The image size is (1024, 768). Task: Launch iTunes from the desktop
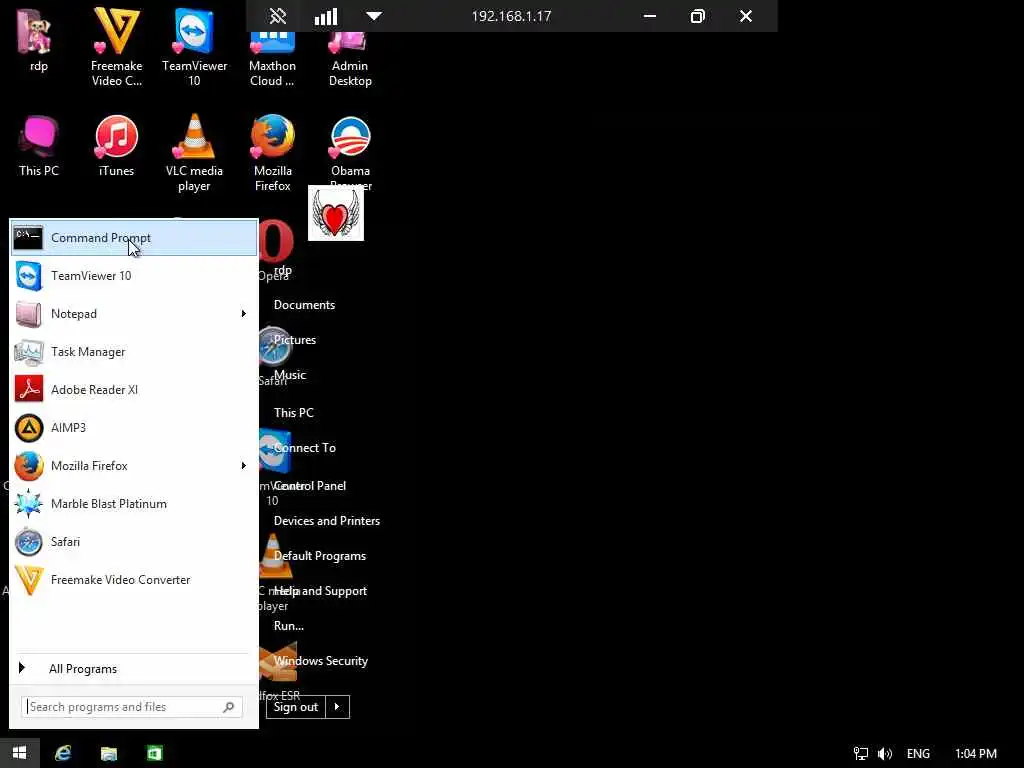(x=116, y=146)
